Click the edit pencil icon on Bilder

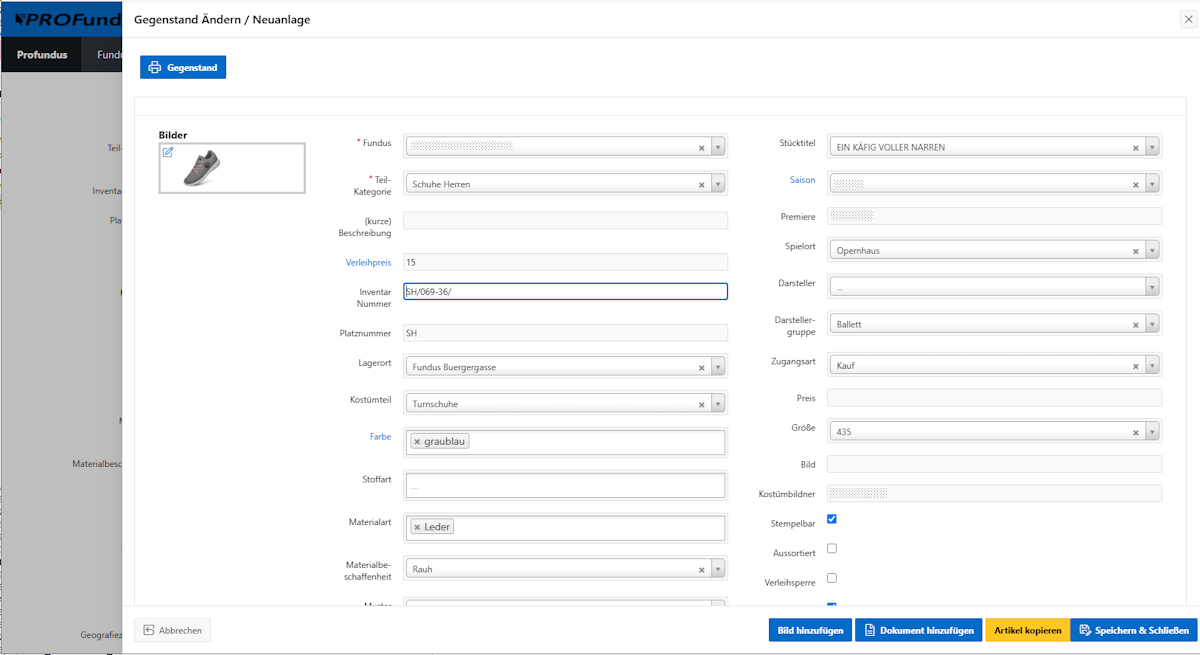168,152
